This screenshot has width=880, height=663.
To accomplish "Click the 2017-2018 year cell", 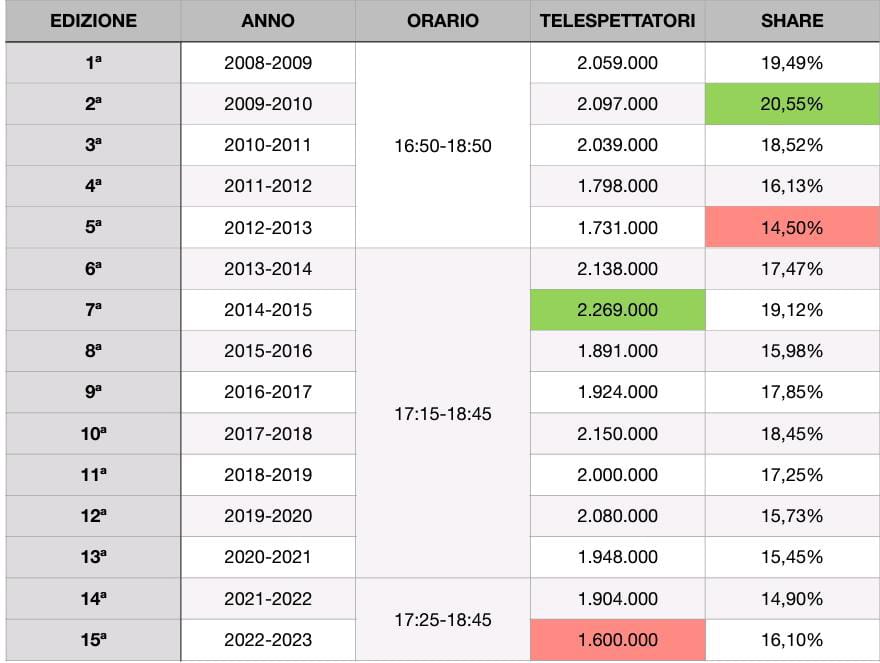I will 268,434.
